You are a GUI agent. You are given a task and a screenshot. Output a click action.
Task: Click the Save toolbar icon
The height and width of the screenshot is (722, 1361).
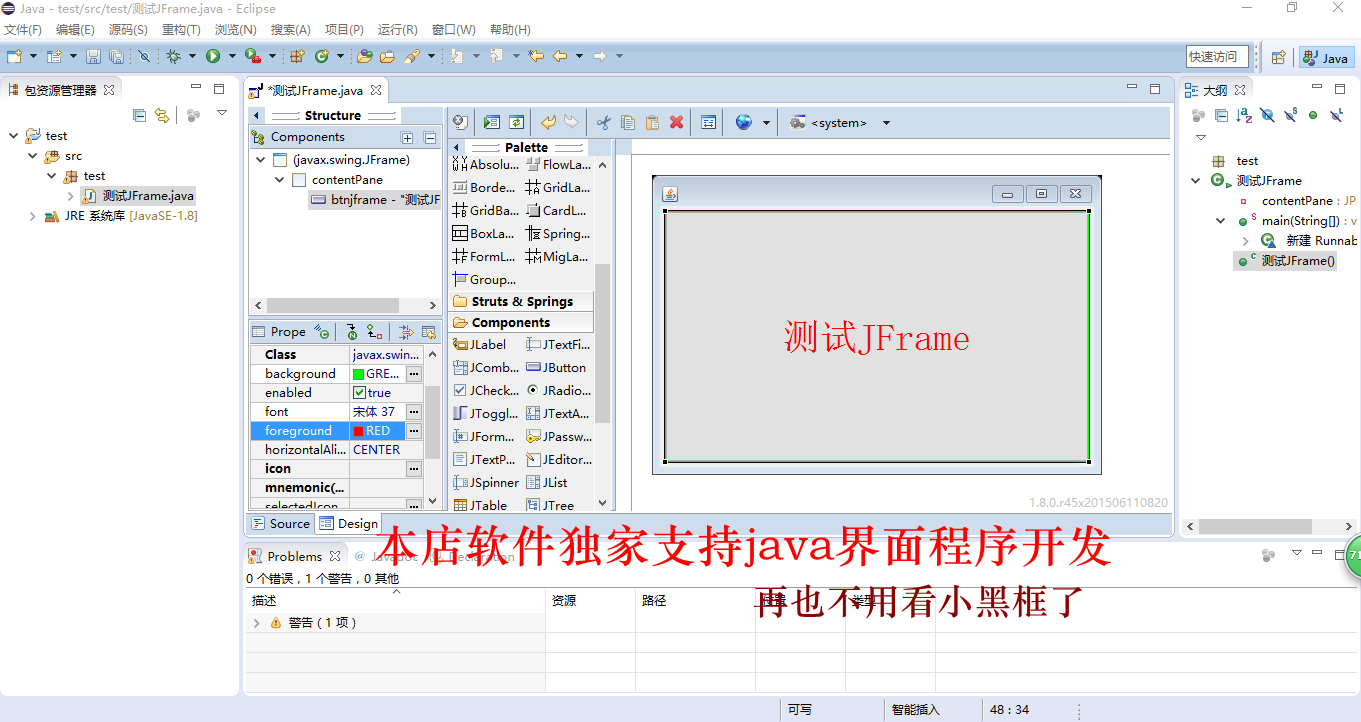click(x=93, y=57)
